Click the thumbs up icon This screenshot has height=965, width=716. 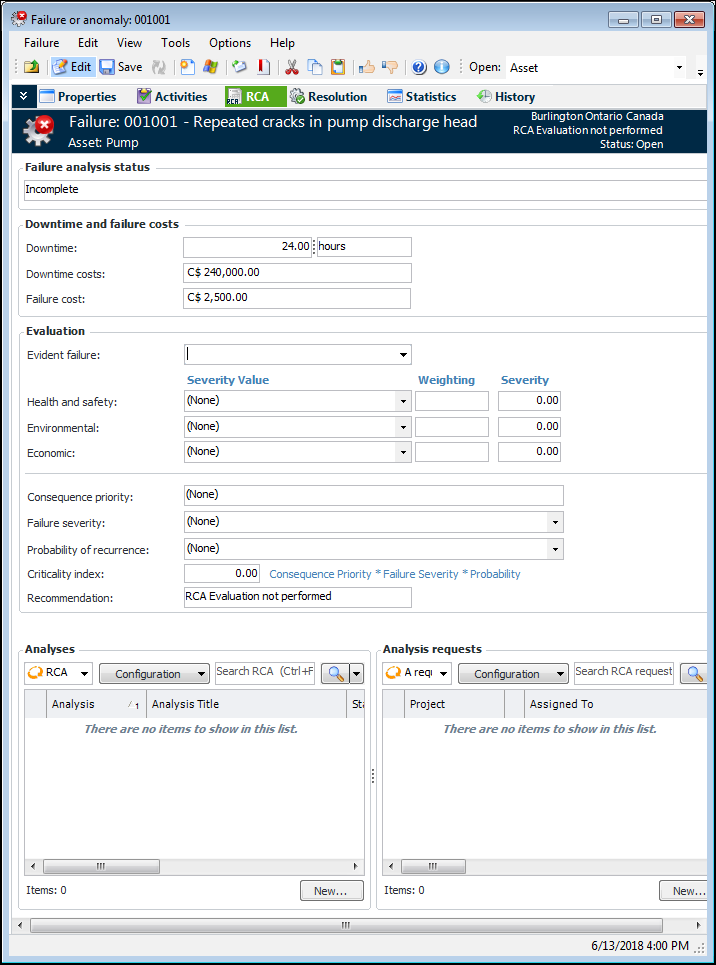pyautogui.click(x=367, y=68)
